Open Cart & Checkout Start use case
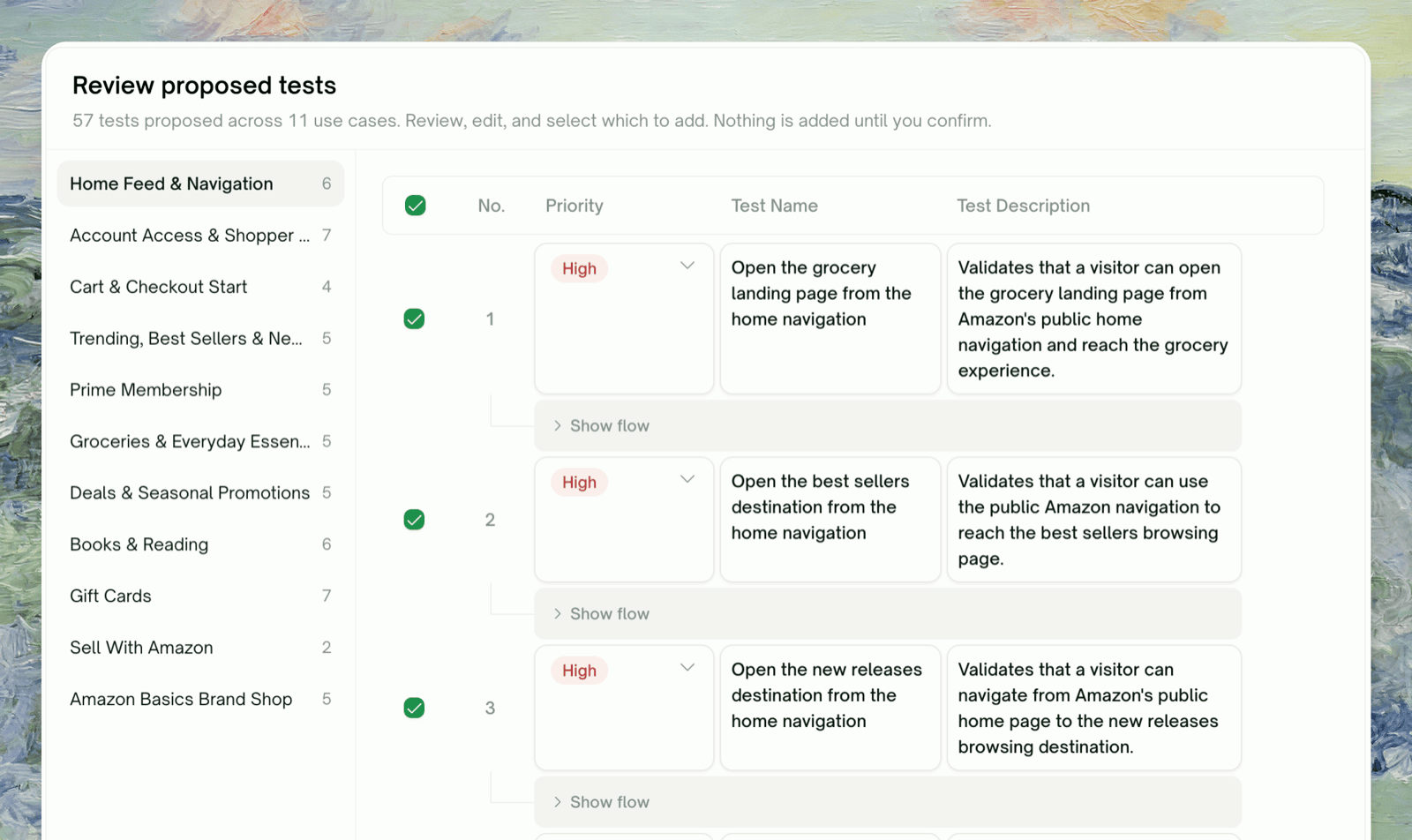 point(200,287)
